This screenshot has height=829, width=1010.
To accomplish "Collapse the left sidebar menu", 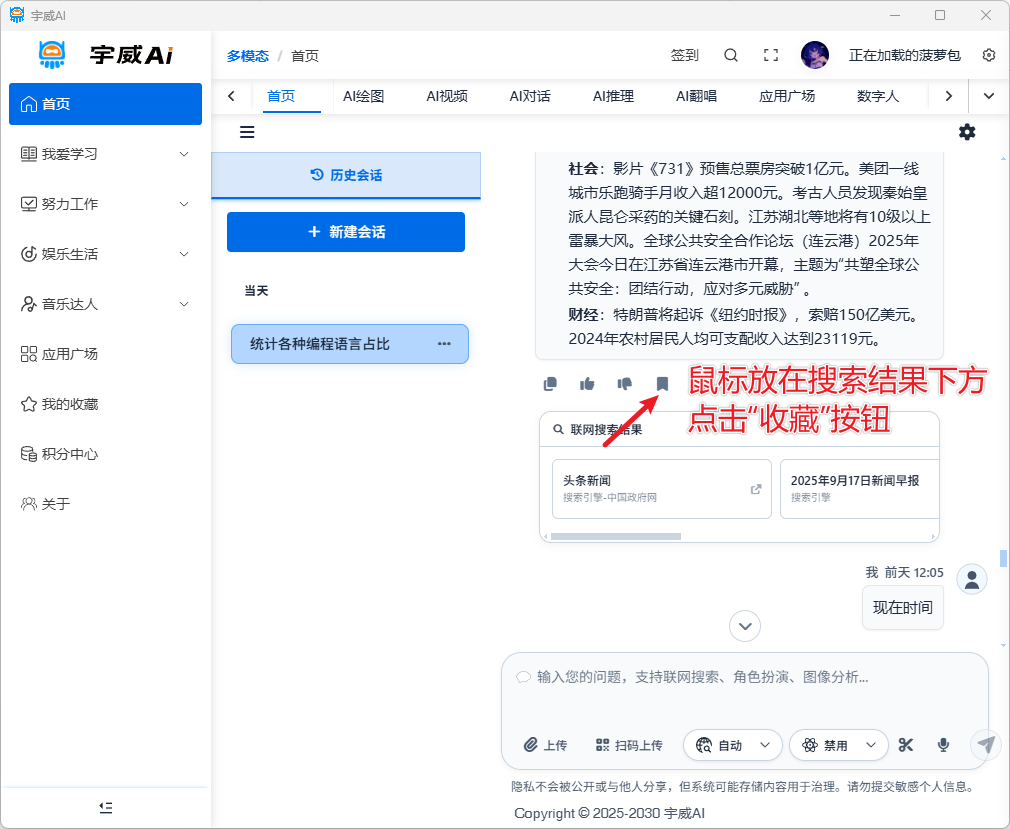I will click(106, 807).
